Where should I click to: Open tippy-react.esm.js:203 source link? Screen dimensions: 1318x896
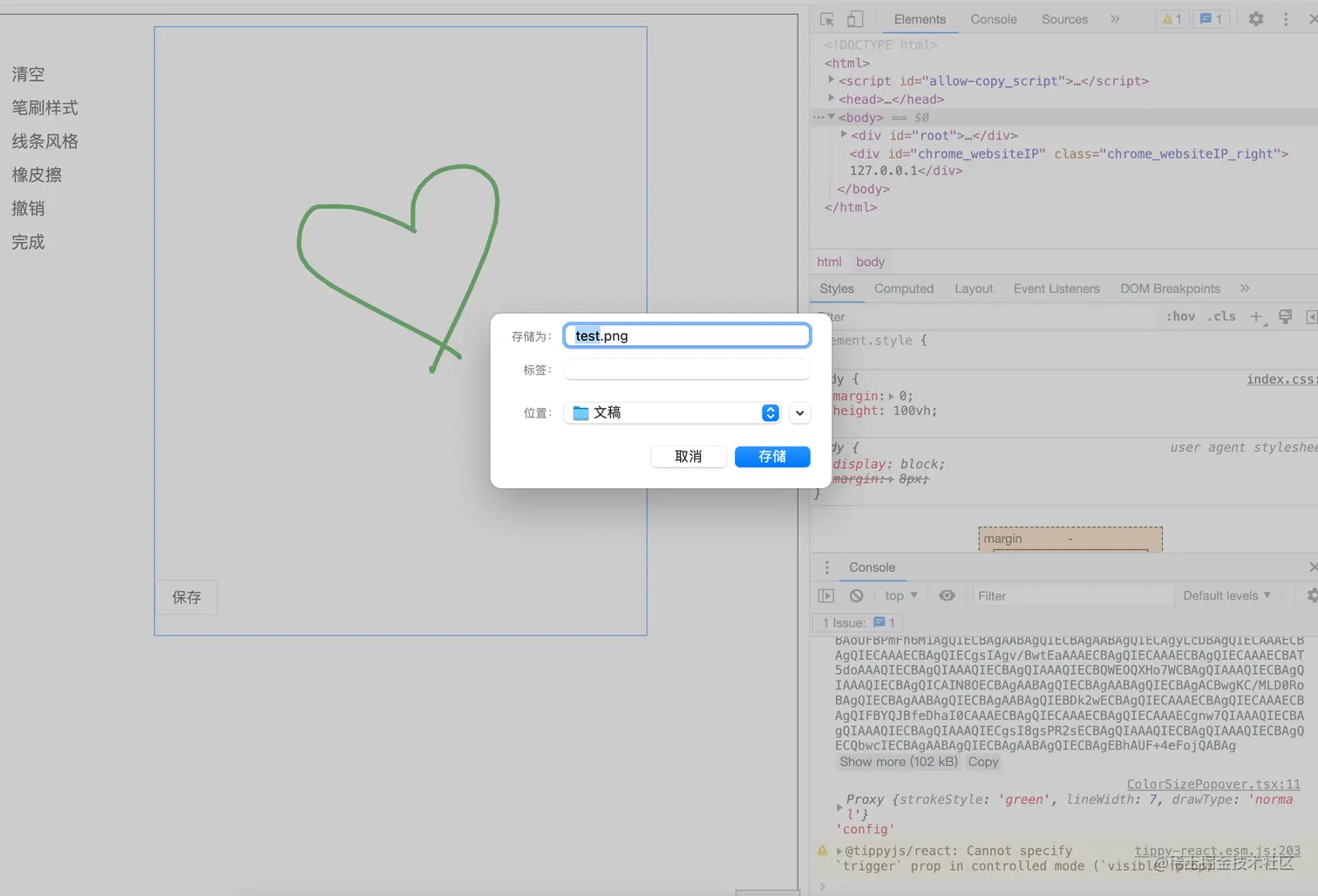[x=1218, y=851]
